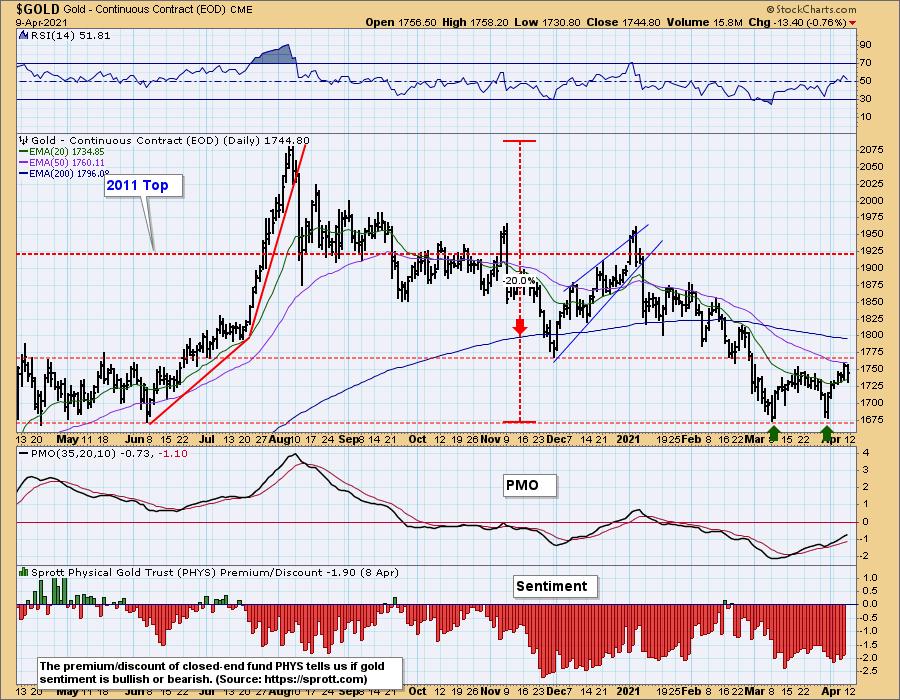Click the PMO annotation label box
900x700 pixels.
[530, 485]
